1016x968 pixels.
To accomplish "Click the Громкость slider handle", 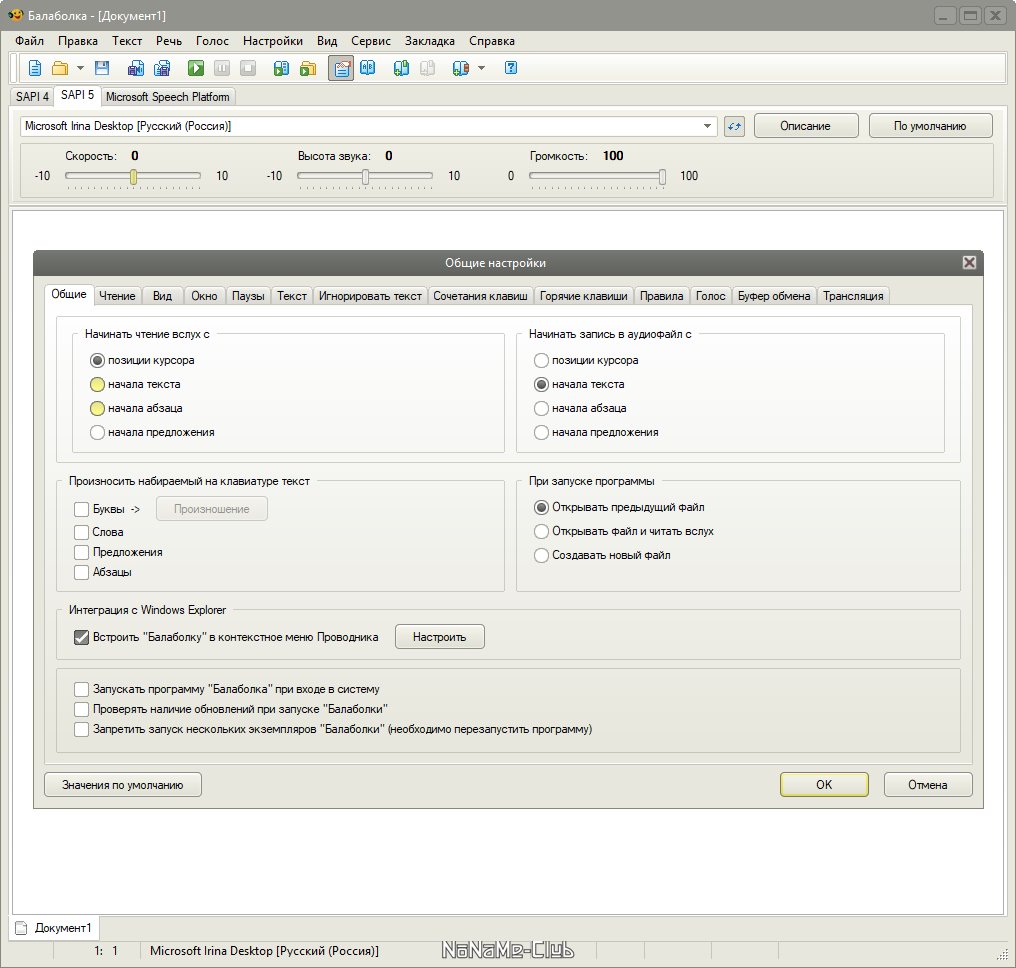I will pyautogui.click(x=662, y=177).
